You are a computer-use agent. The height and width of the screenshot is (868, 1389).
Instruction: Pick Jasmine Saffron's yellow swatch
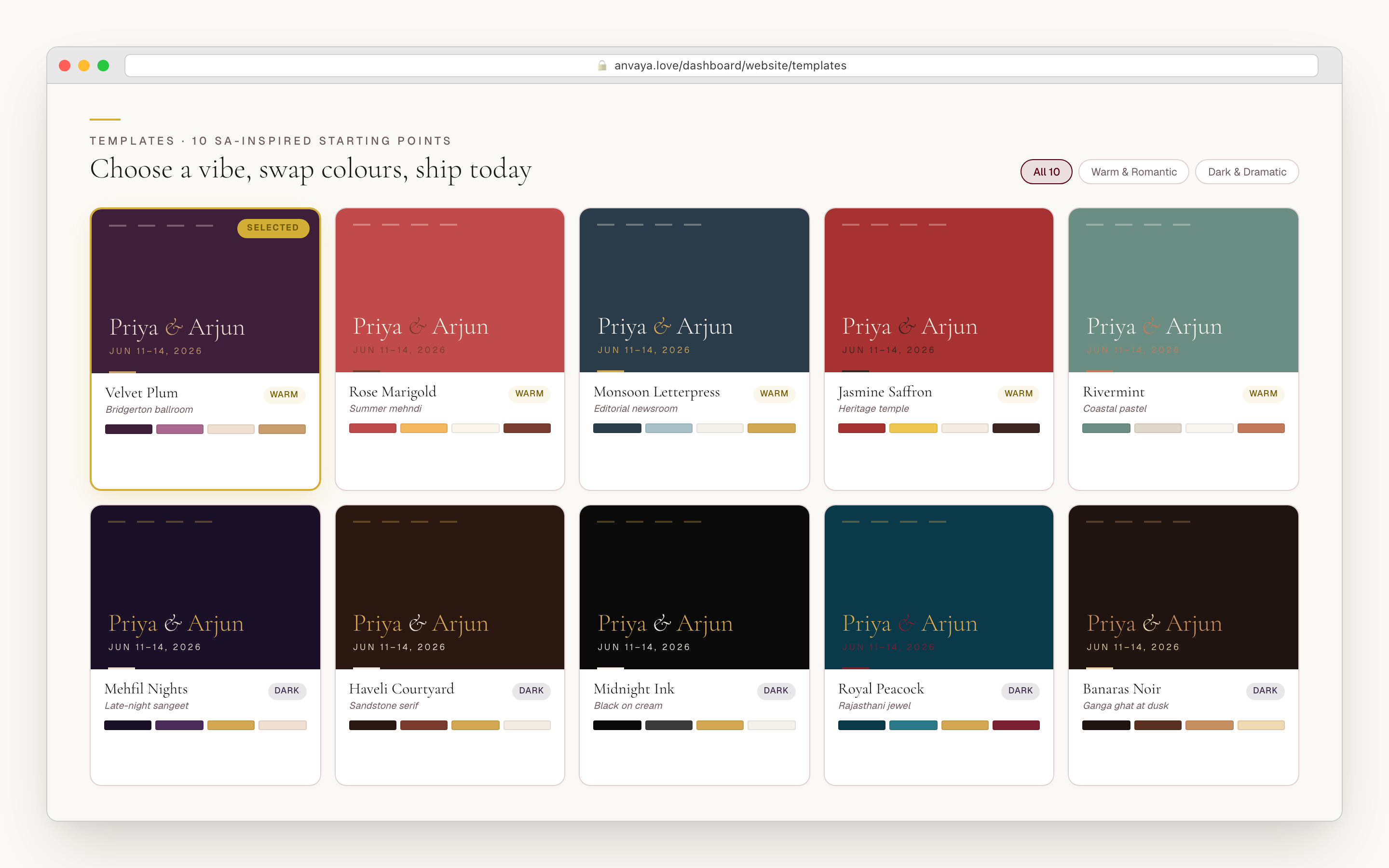[x=913, y=428]
